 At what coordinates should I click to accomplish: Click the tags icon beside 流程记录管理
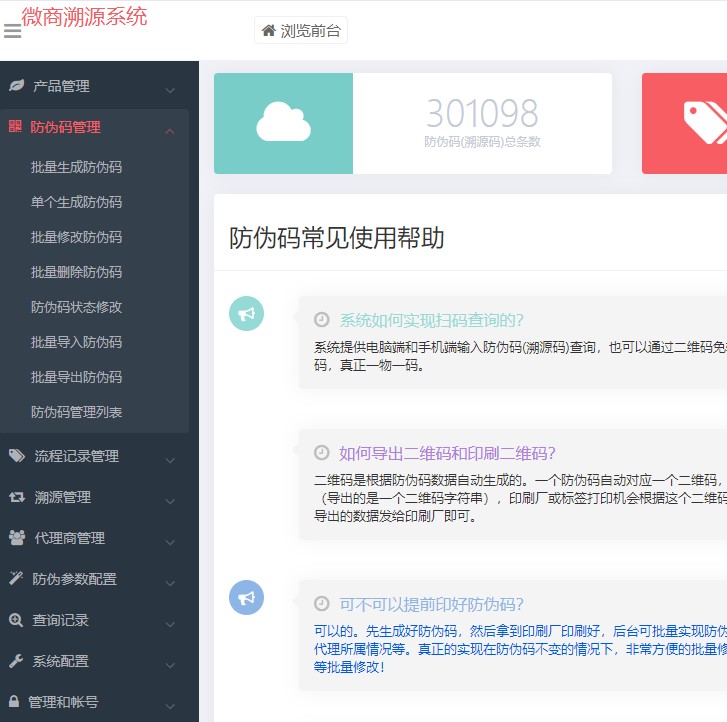coord(17,456)
